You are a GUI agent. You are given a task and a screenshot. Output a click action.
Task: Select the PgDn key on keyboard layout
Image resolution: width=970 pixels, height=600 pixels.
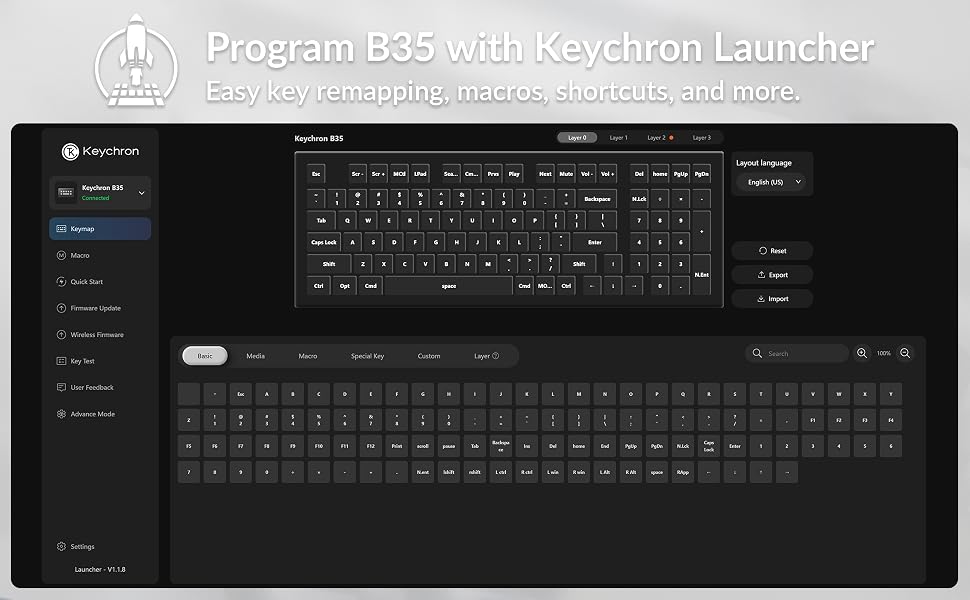(702, 174)
